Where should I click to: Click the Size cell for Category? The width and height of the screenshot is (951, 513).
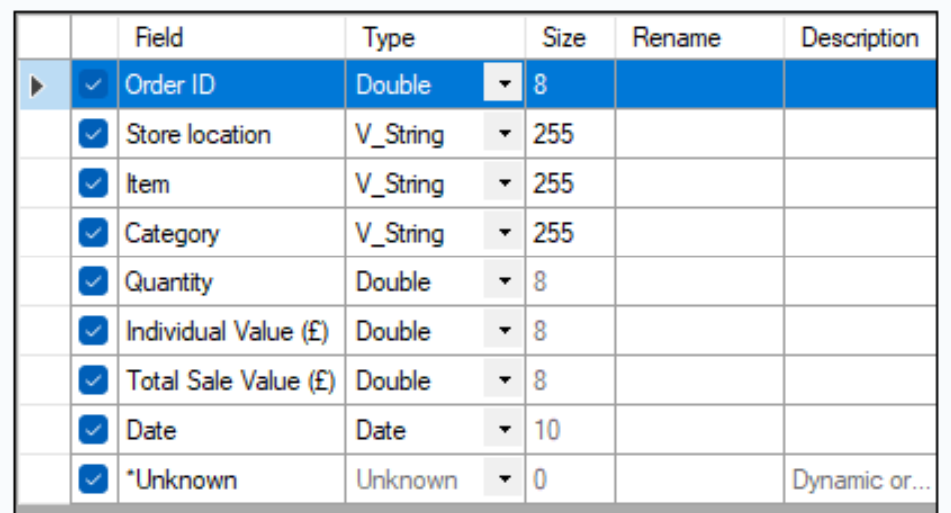pos(569,233)
